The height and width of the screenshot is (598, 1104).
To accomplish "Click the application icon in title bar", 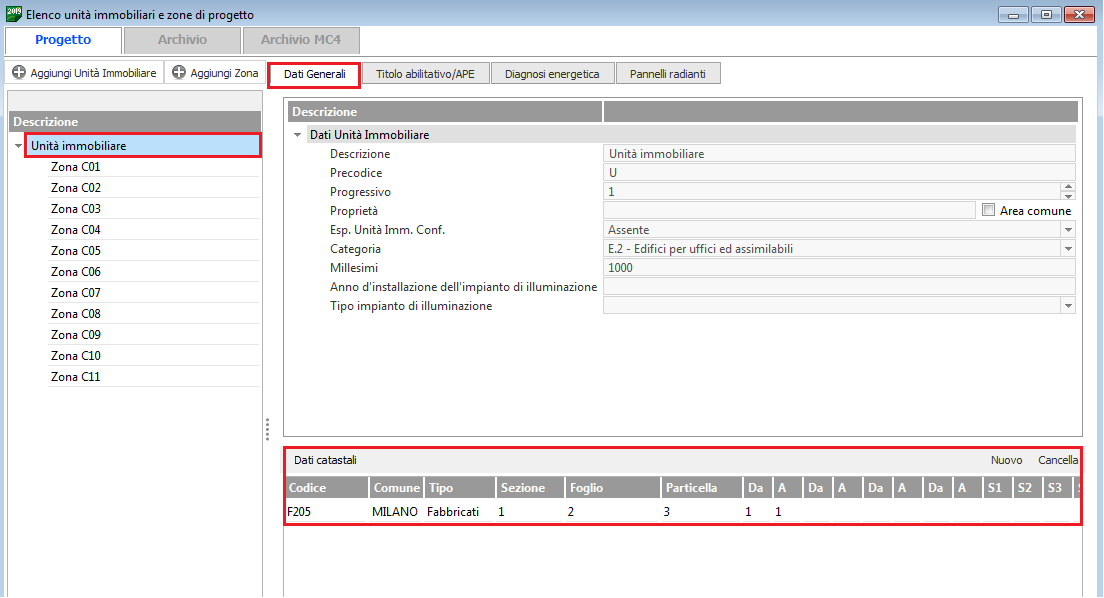I will tap(13, 14).
